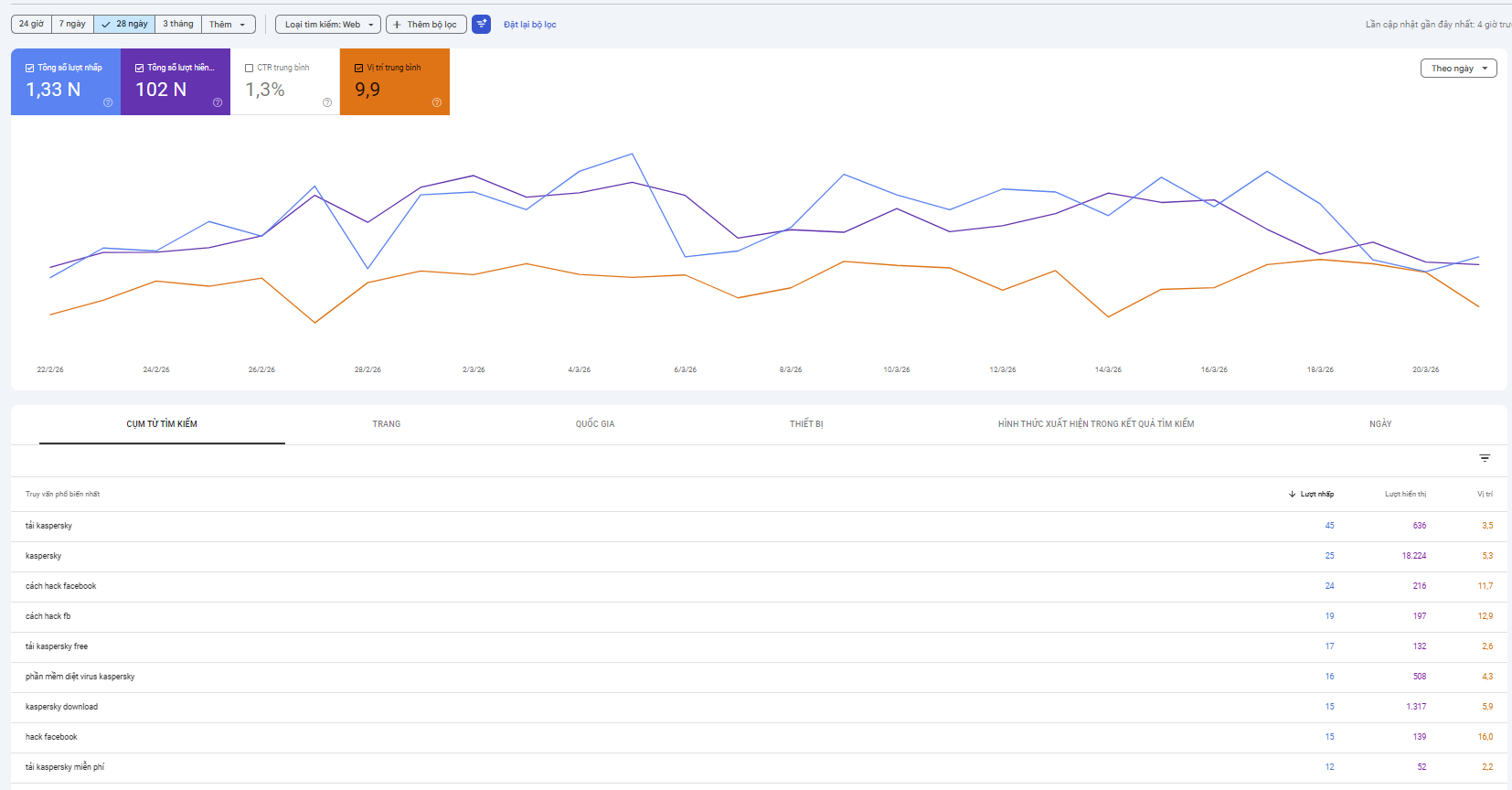Select the 24 giờ date range

point(31,24)
